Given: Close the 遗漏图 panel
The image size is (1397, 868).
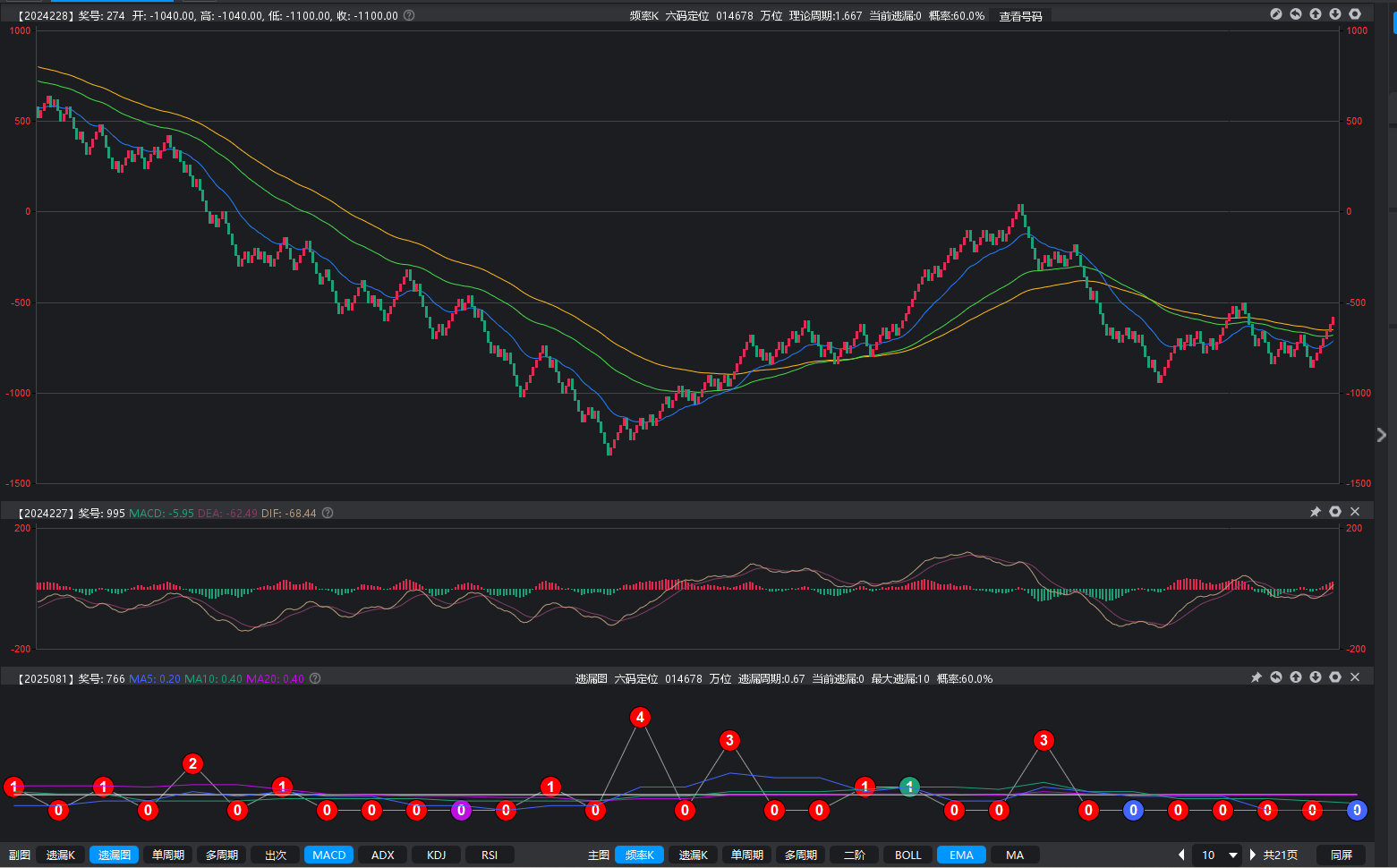Looking at the screenshot, I should [1355, 677].
